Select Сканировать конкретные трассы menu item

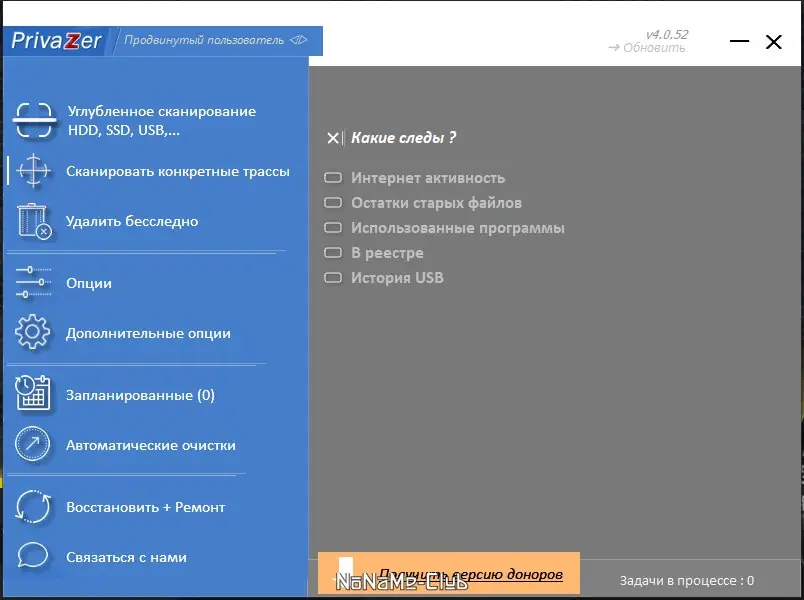coord(178,171)
